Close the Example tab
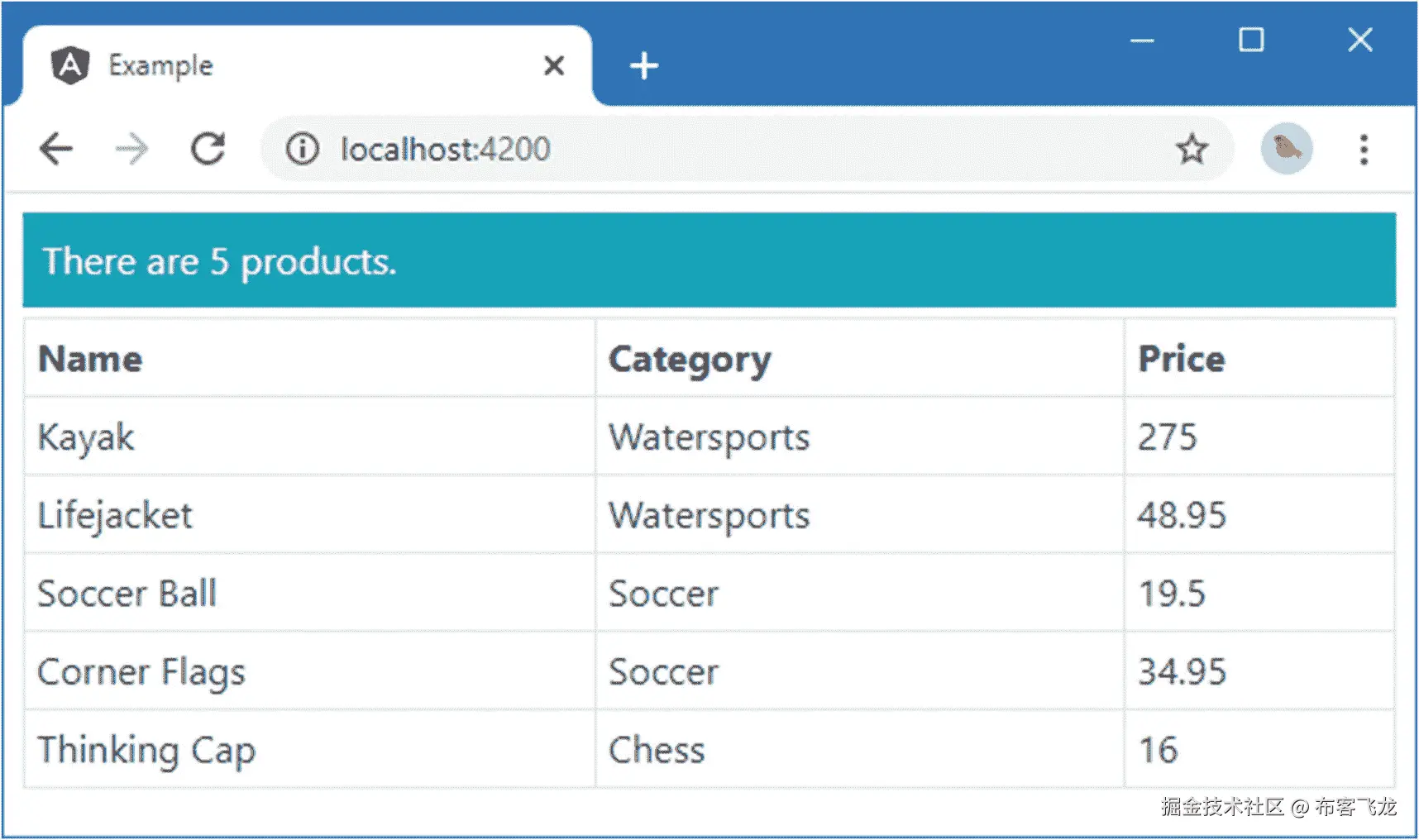The width and height of the screenshot is (1419, 840). (x=554, y=65)
